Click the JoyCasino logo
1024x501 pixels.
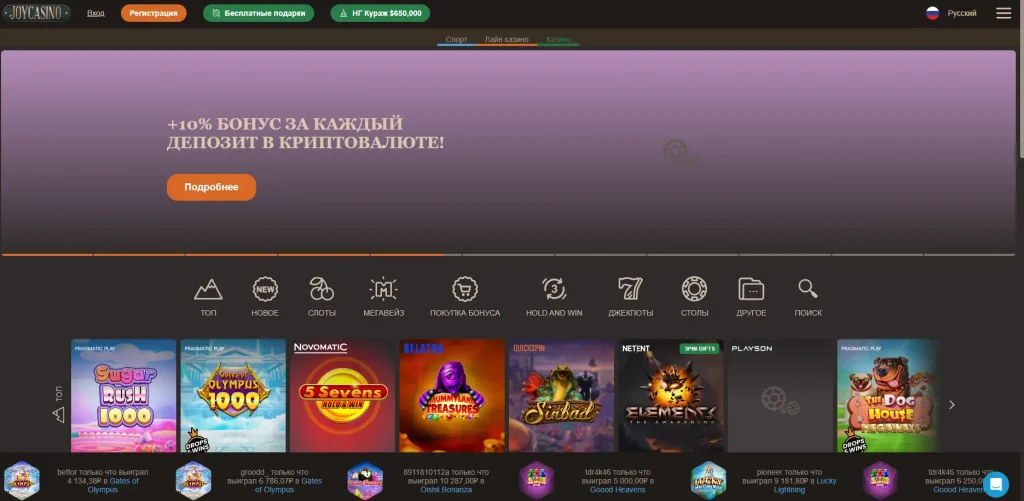click(x=36, y=13)
